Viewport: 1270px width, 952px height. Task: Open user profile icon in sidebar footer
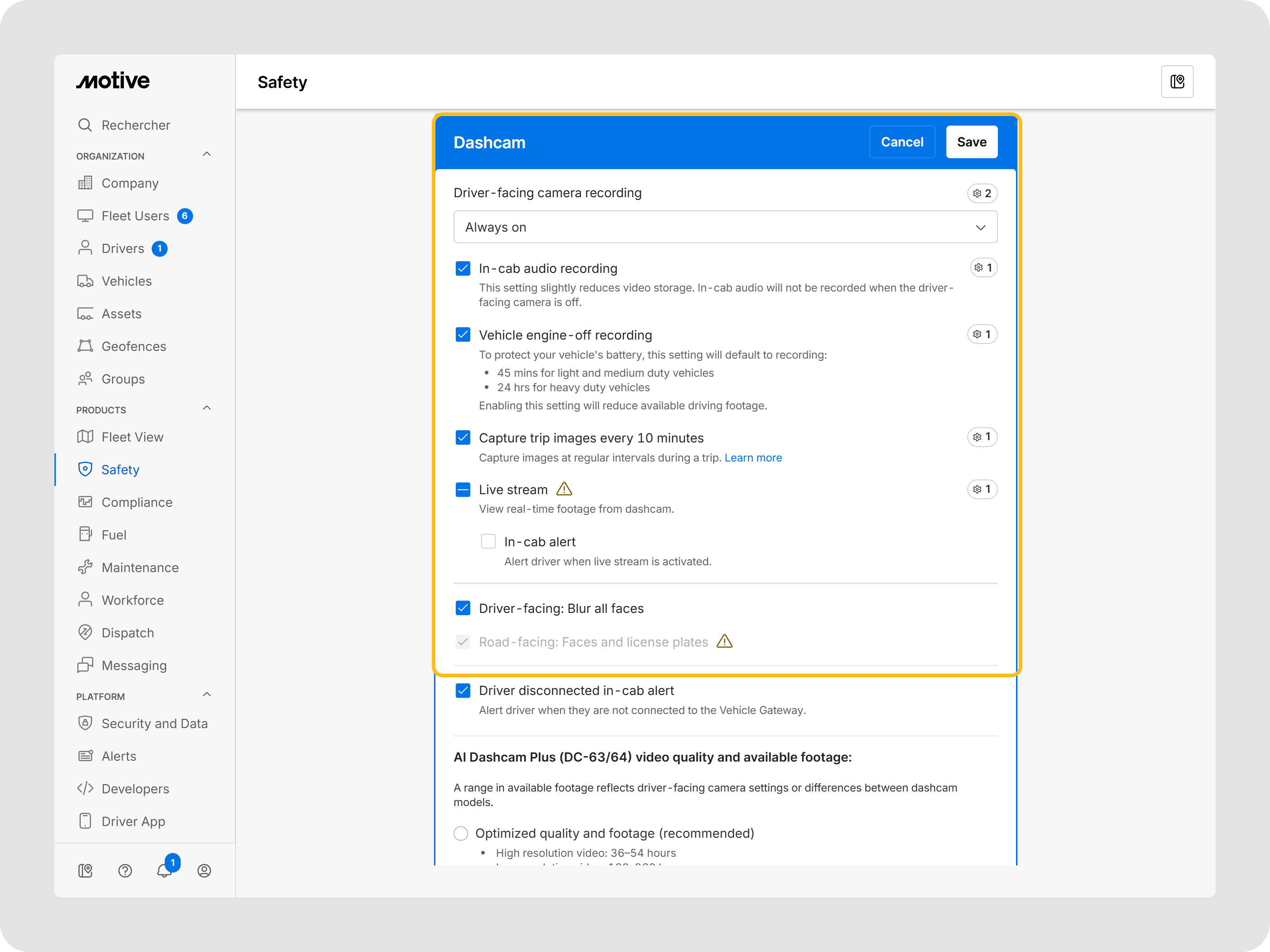205,870
